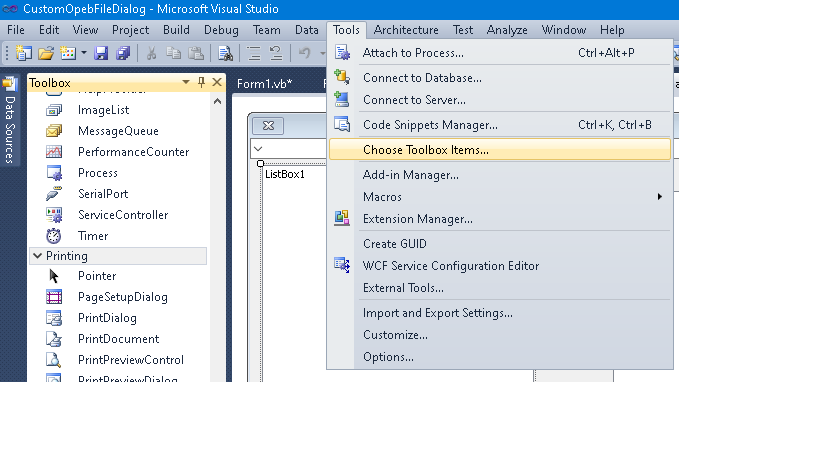Open the Data menu
The height and width of the screenshot is (460, 819).
pos(307,30)
